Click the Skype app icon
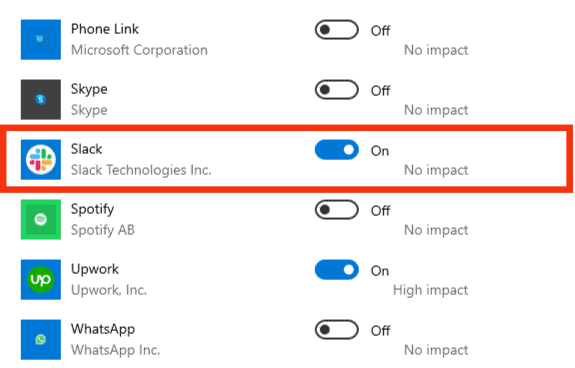Screen dimensions: 575x368 [x=41, y=99]
